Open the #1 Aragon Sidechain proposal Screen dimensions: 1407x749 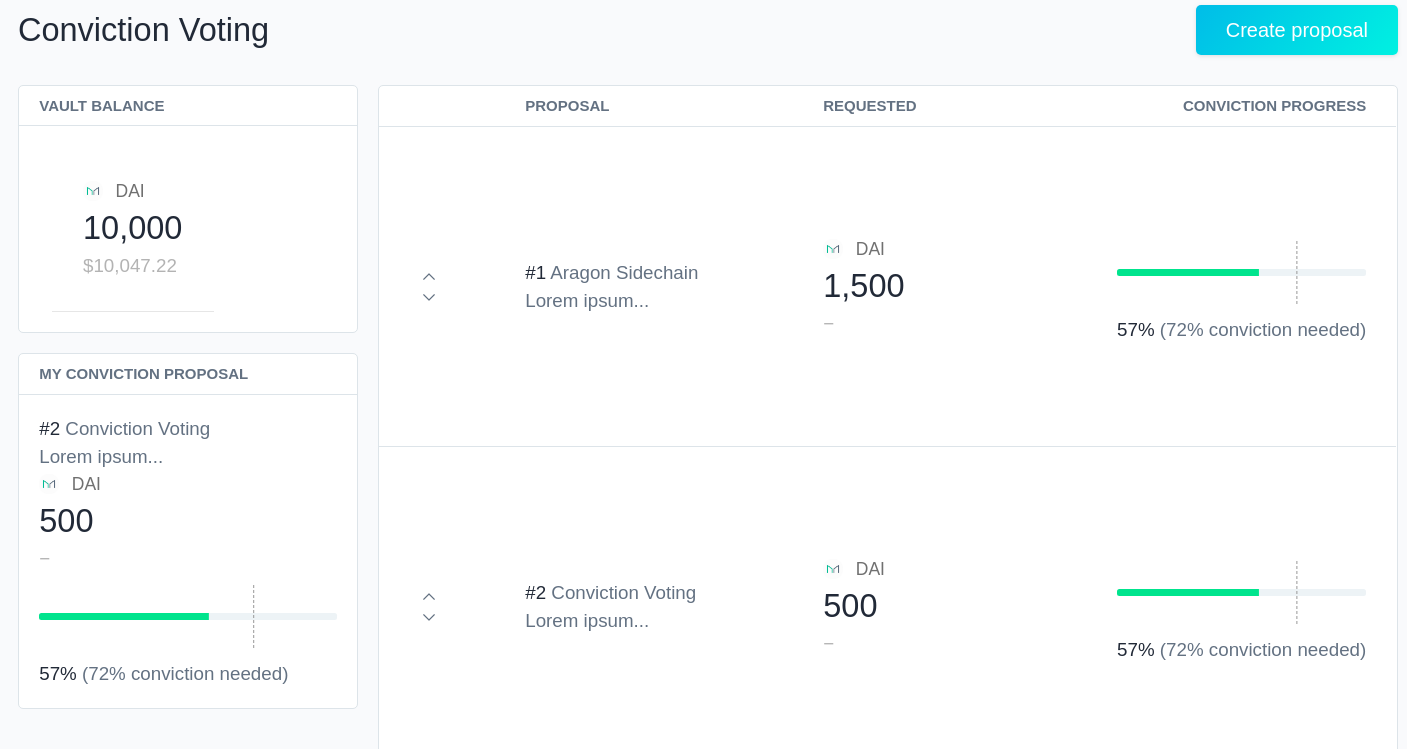(x=611, y=273)
